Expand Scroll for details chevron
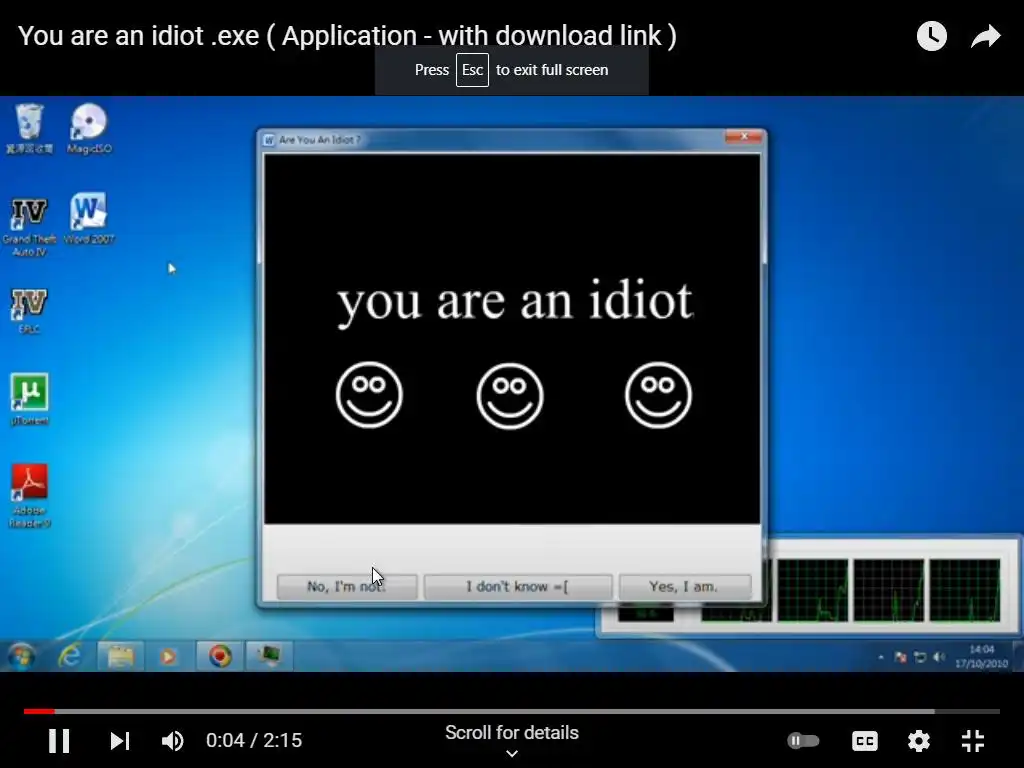Viewport: 1024px width, 768px height. [512, 754]
